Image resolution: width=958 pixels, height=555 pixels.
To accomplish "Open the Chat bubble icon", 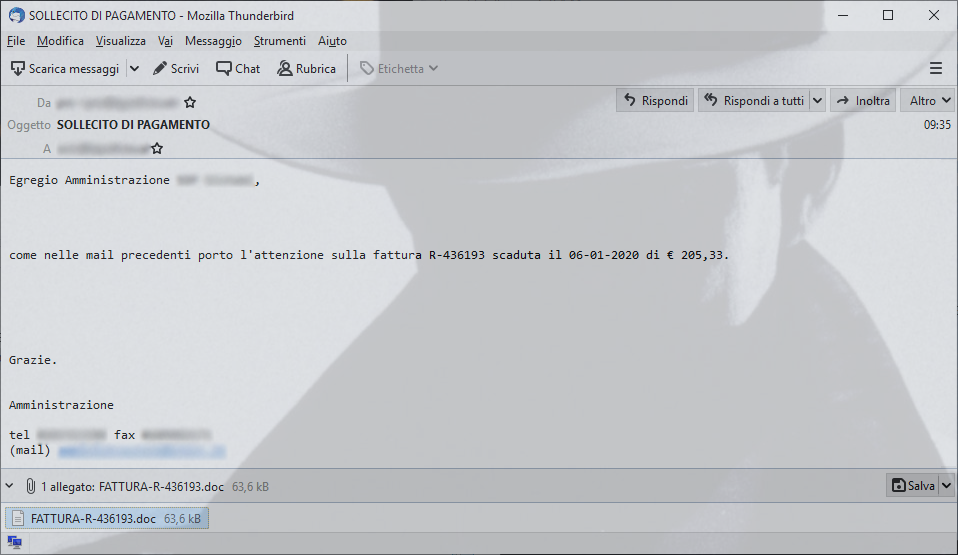I will tap(224, 68).
